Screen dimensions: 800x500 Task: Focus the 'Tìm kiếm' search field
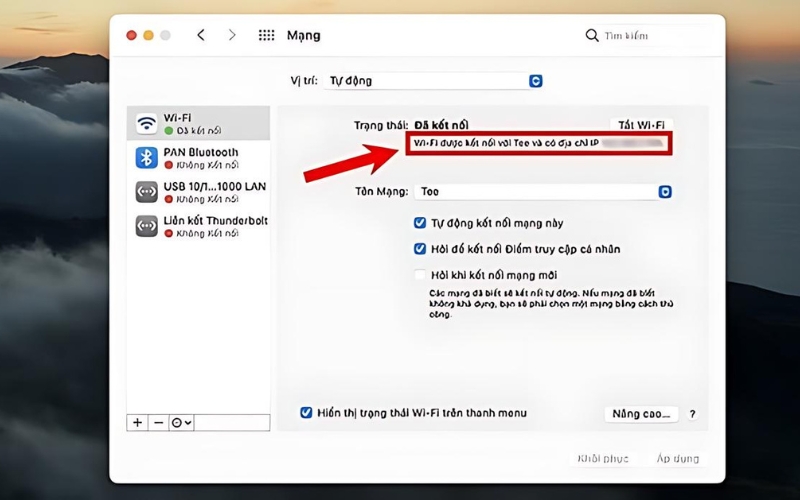click(647, 36)
